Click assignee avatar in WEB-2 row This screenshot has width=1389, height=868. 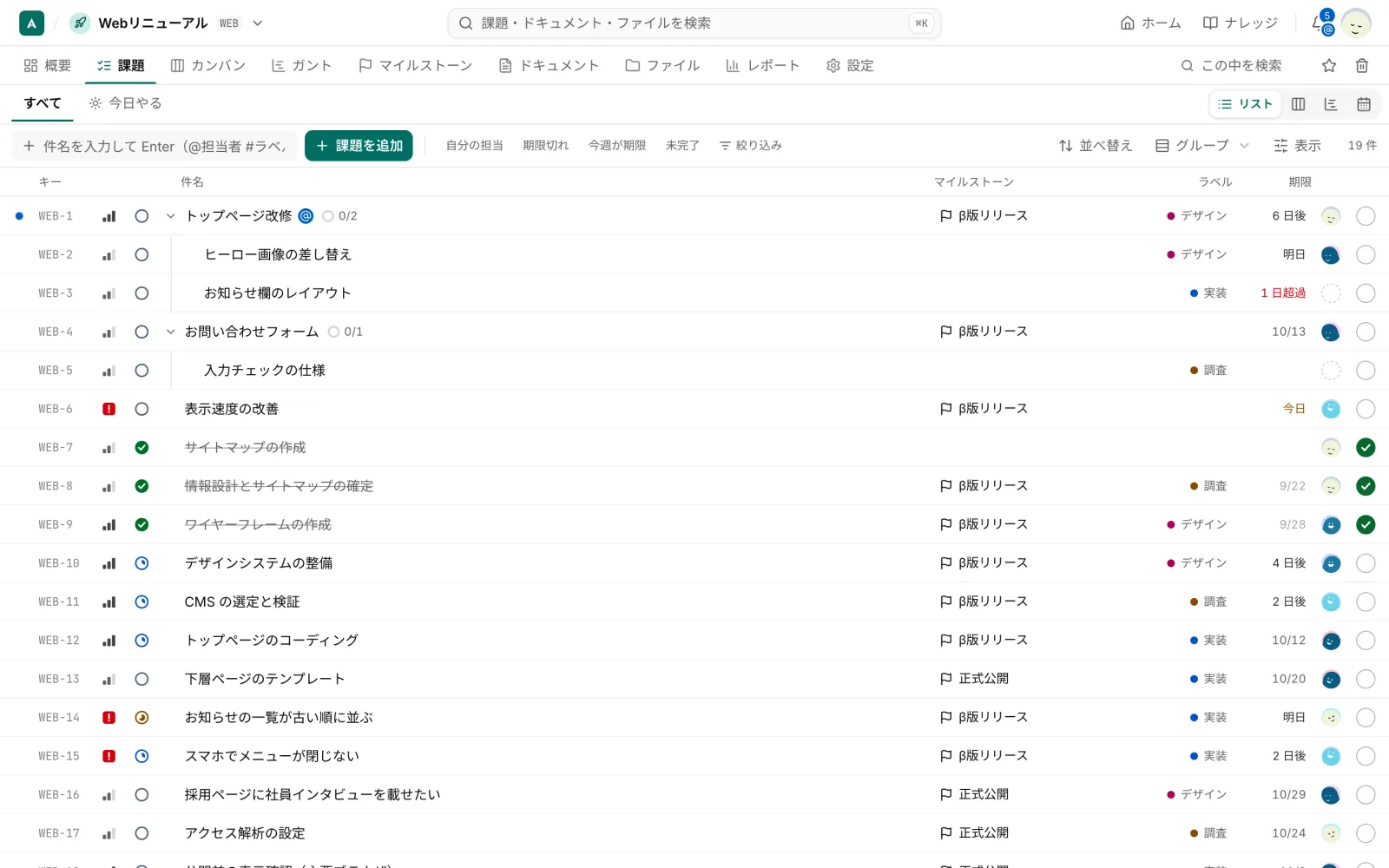pyautogui.click(x=1331, y=255)
